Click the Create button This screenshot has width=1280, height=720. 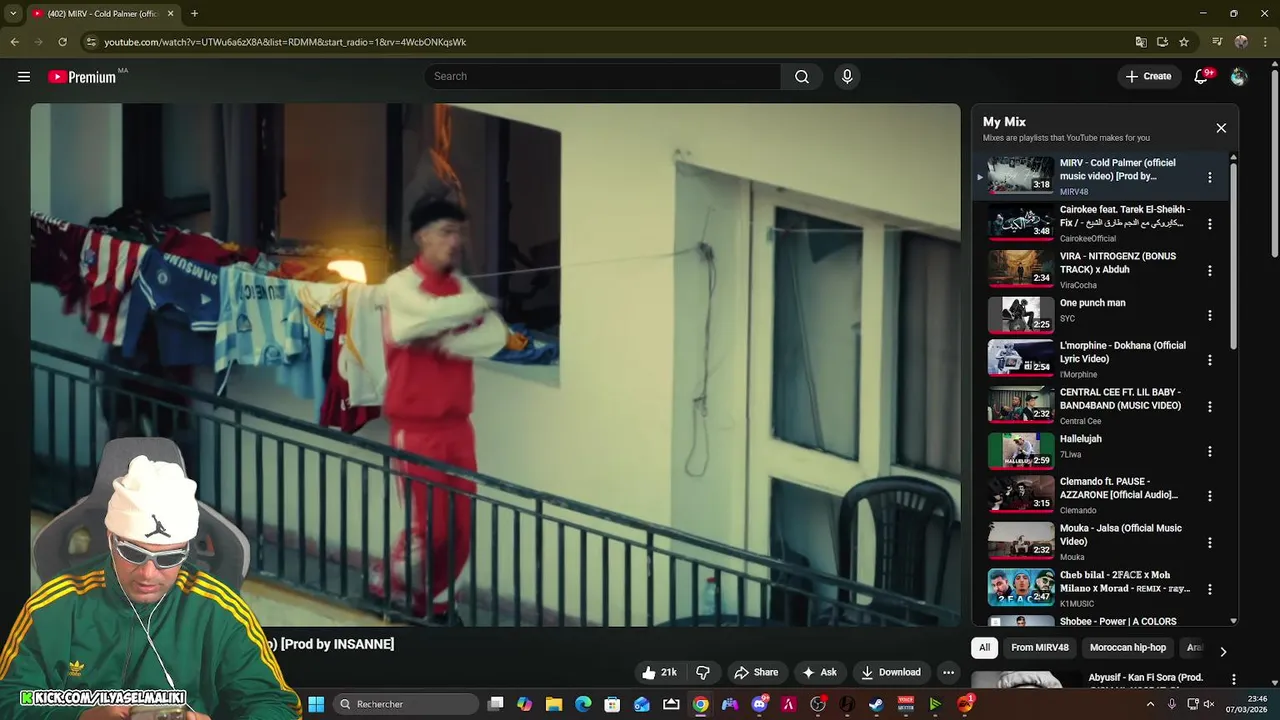click(1148, 76)
